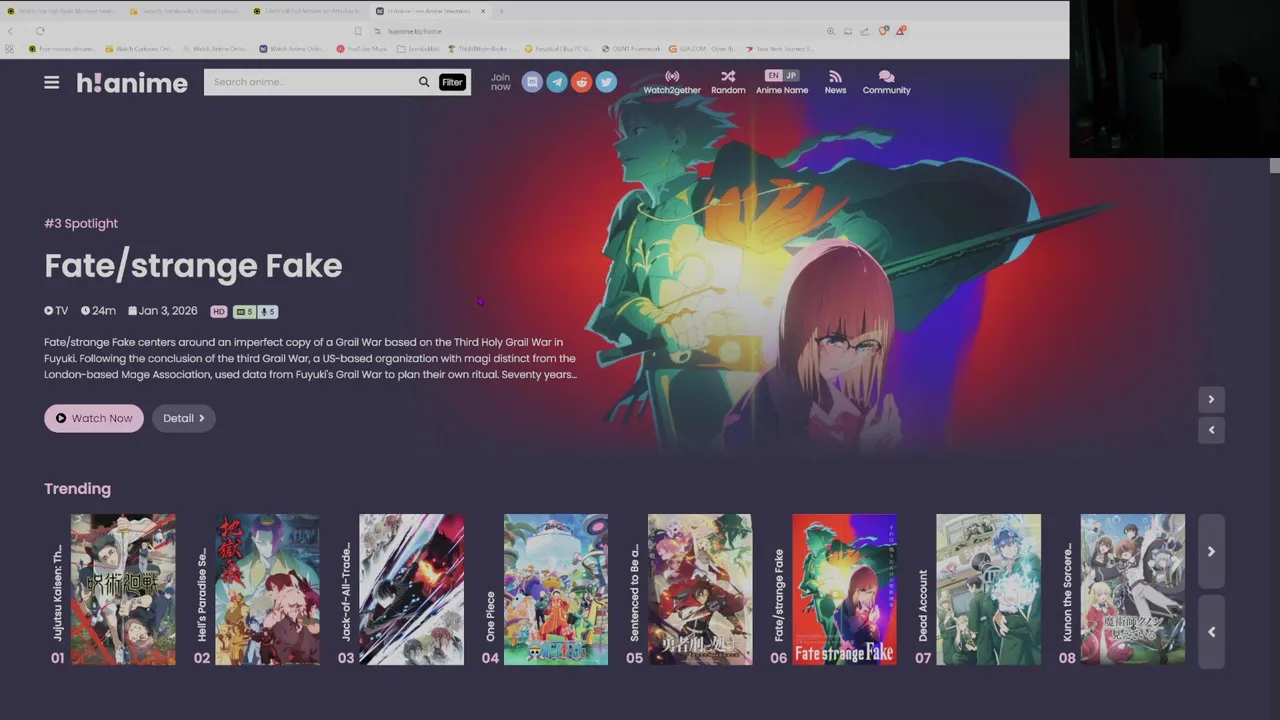This screenshot has width=1280, height=720.
Task: Open Kunon the Sorcerer trending poster
Action: click(x=1132, y=590)
